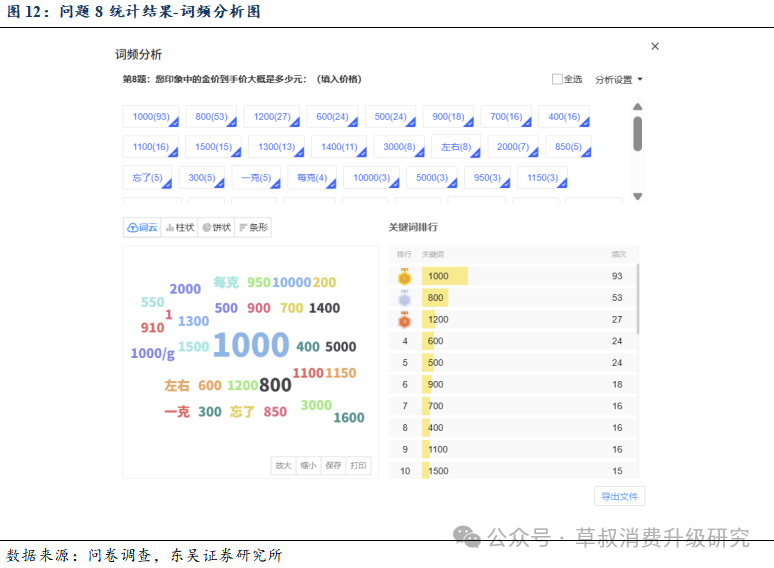Viewport: 774px width, 568px height.
Task: Click 打印 under the word cloud
Action: (x=358, y=465)
